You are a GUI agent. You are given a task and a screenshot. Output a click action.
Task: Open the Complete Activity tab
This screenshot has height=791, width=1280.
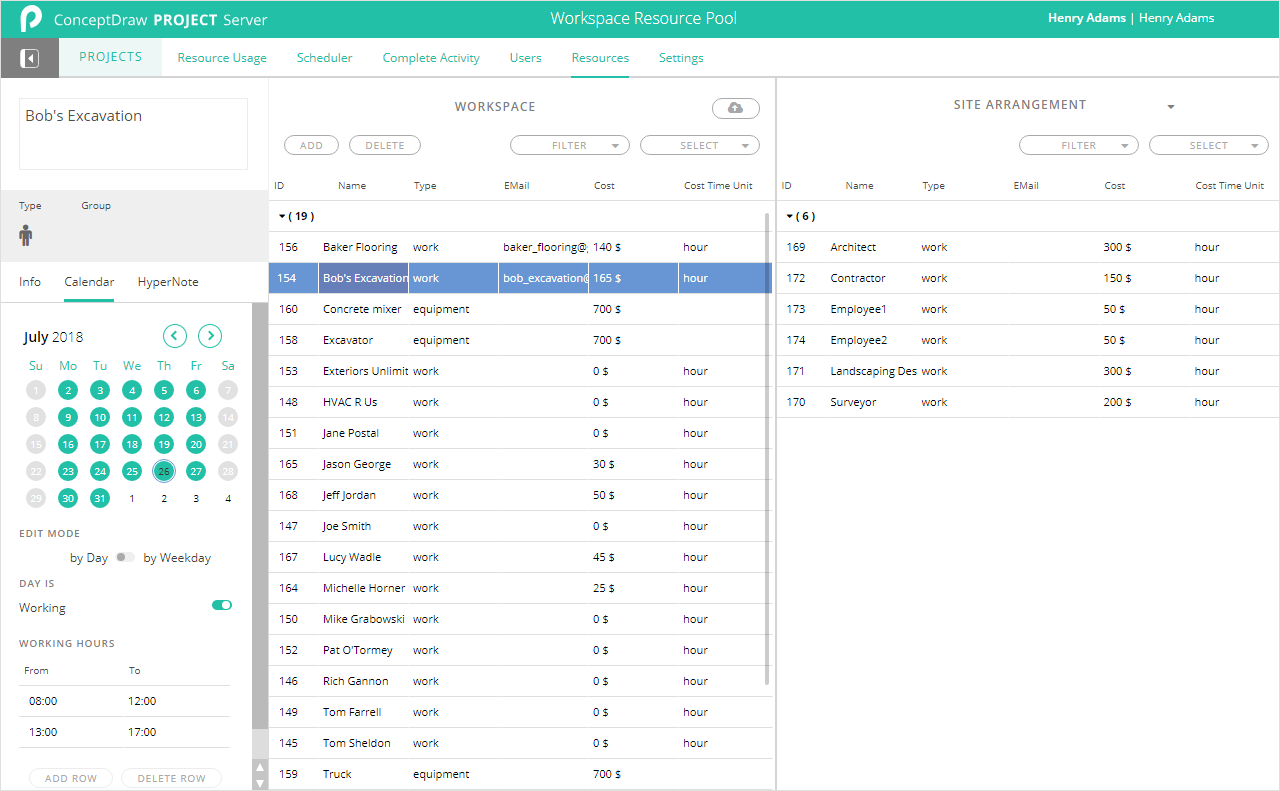[431, 58]
